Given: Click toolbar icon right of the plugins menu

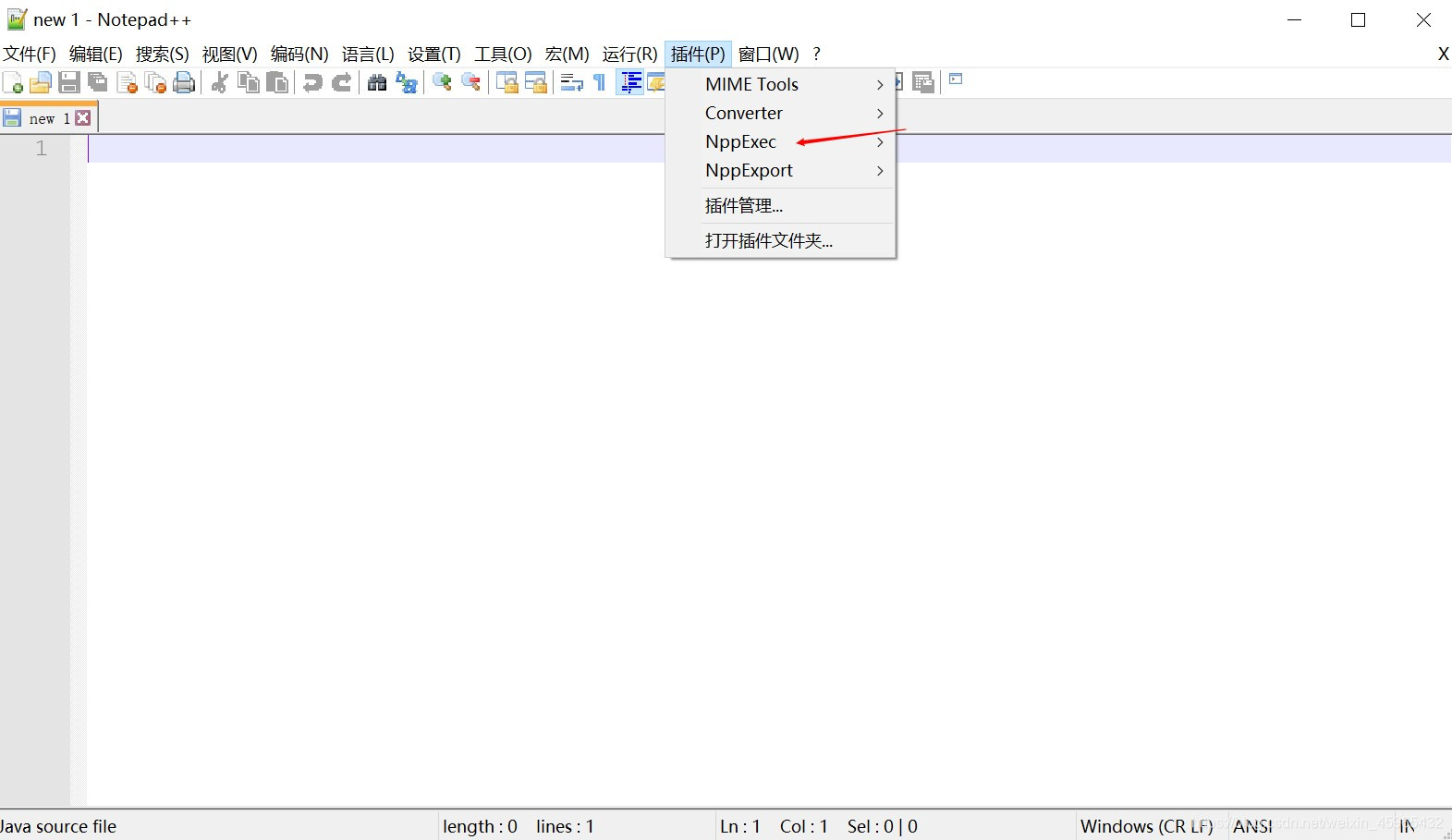Looking at the screenshot, I should pos(922,82).
